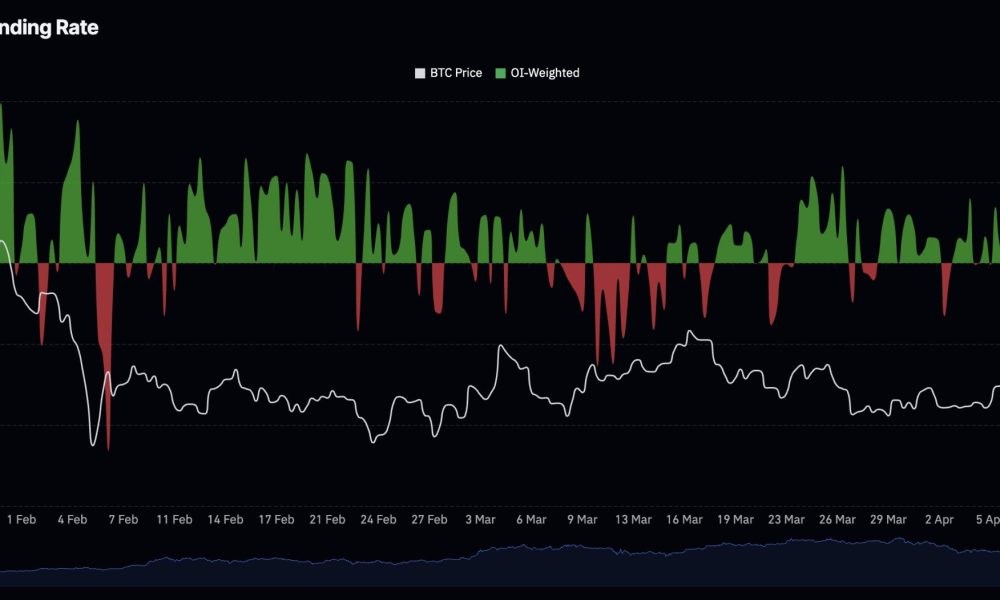Image resolution: width=1000 pixels, height=600 pixels.
Task: Toggle the BTC Price series in the legend
Action: click(447, 72)
